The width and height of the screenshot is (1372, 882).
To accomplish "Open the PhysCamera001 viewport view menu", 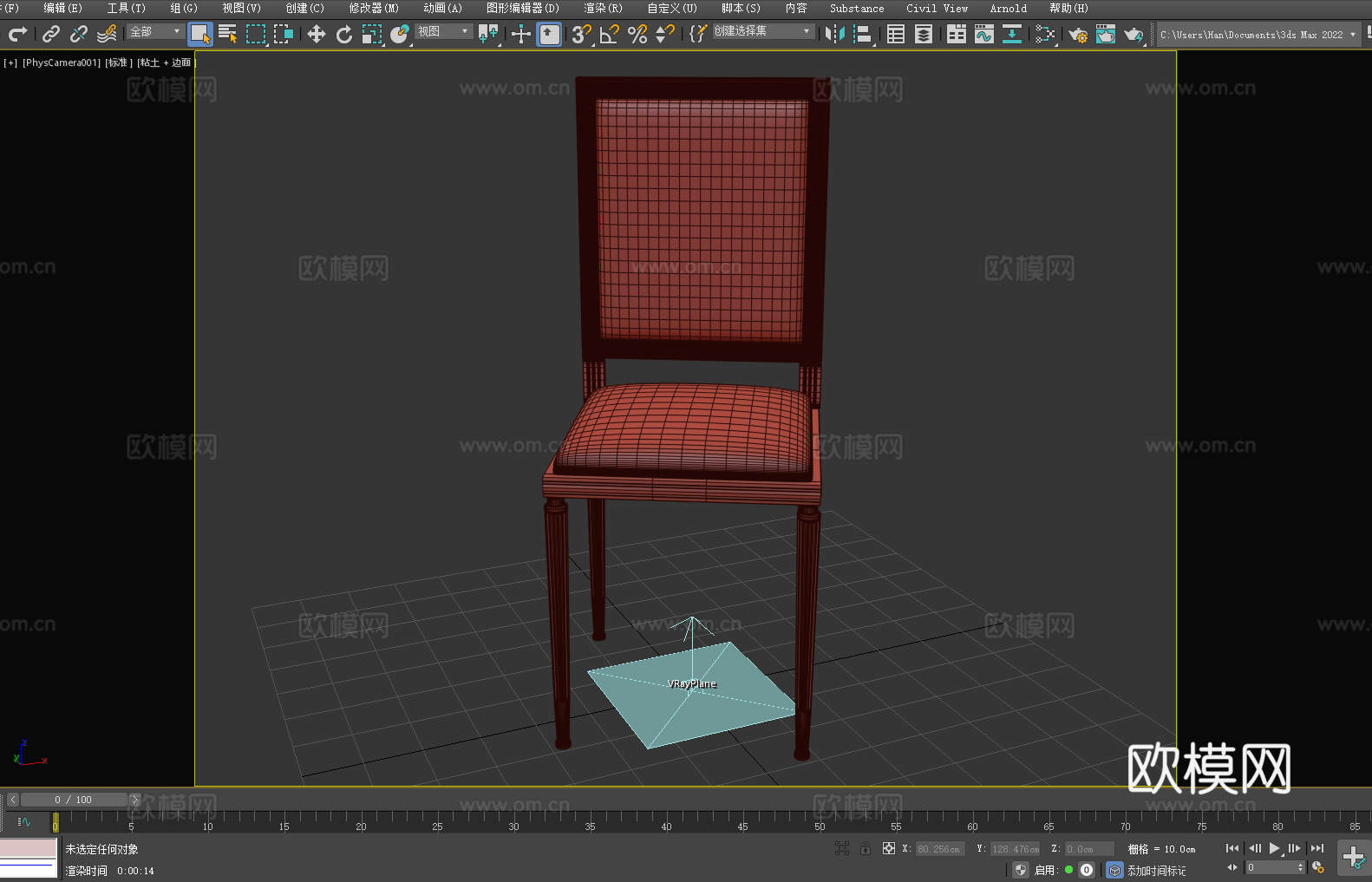I will click(x=62, y=62).
